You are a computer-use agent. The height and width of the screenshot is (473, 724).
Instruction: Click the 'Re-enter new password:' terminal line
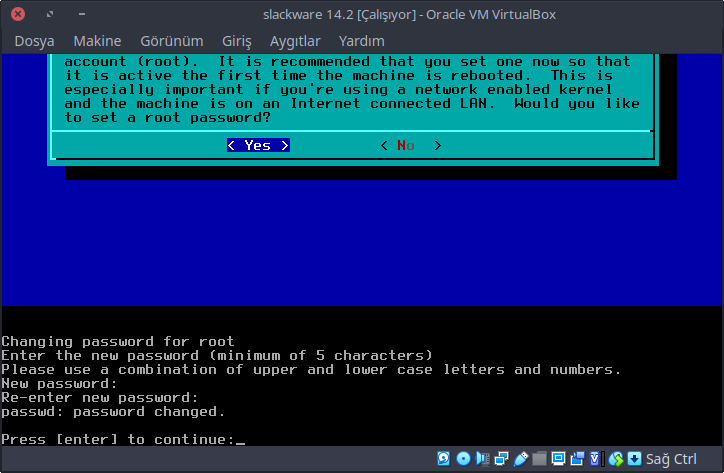[x=100, y=398]
